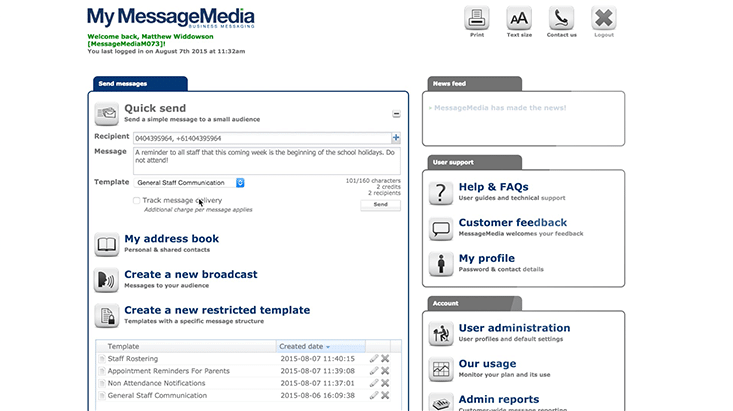Viewport: 733px width, 411px height.
Task: Delete General Staff Communication template
Action: tap(385, 395)
